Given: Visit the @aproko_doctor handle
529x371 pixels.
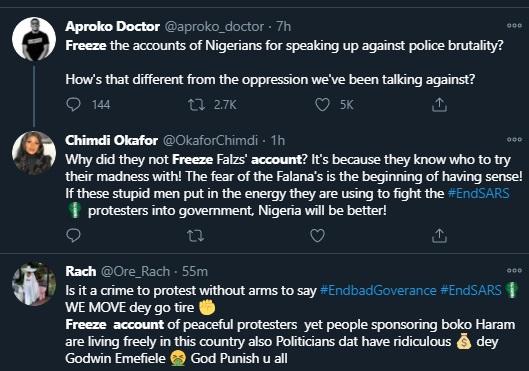Looking at the screenshot, I should tap(214, 27).
